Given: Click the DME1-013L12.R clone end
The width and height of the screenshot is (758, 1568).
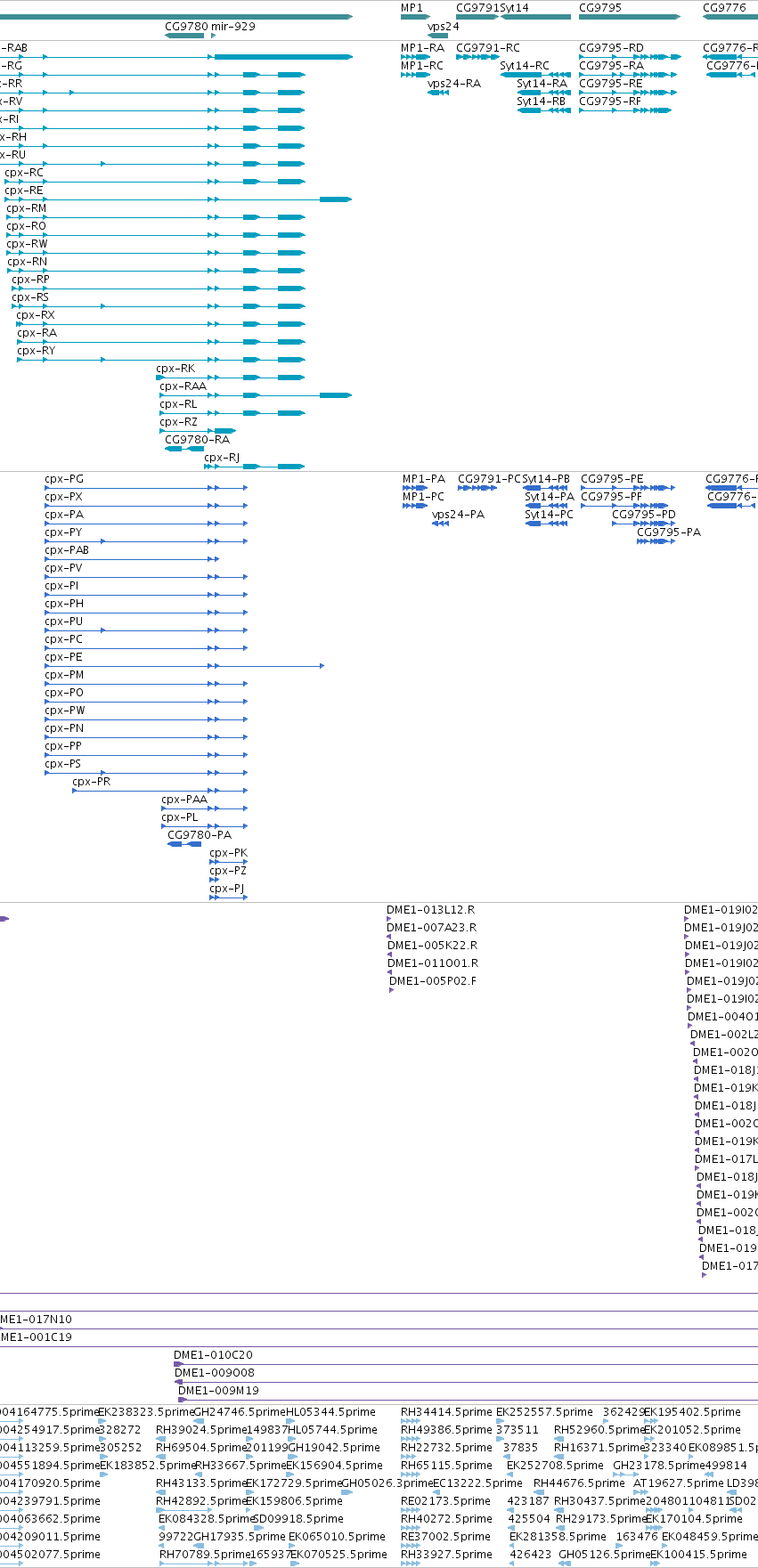Looking at the screenshot, I should tap(431, 910).
